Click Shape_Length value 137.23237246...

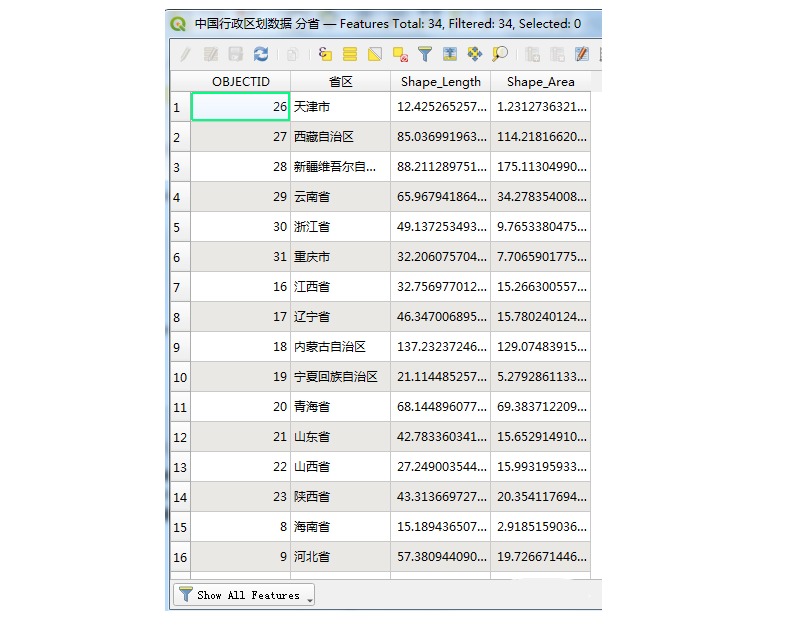[x=440, y=347]
